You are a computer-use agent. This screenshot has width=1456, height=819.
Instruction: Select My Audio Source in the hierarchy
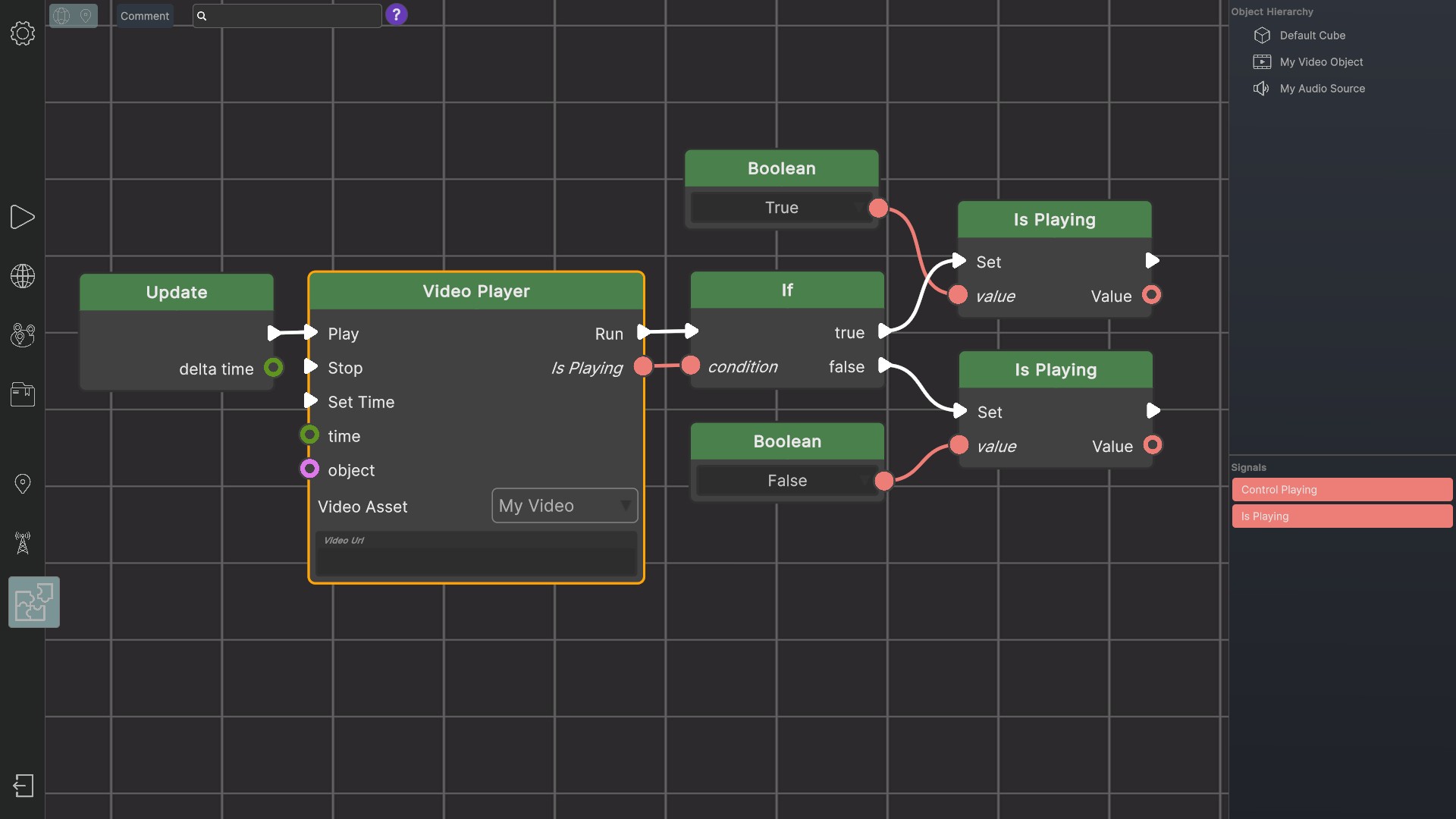point(1323,88)
